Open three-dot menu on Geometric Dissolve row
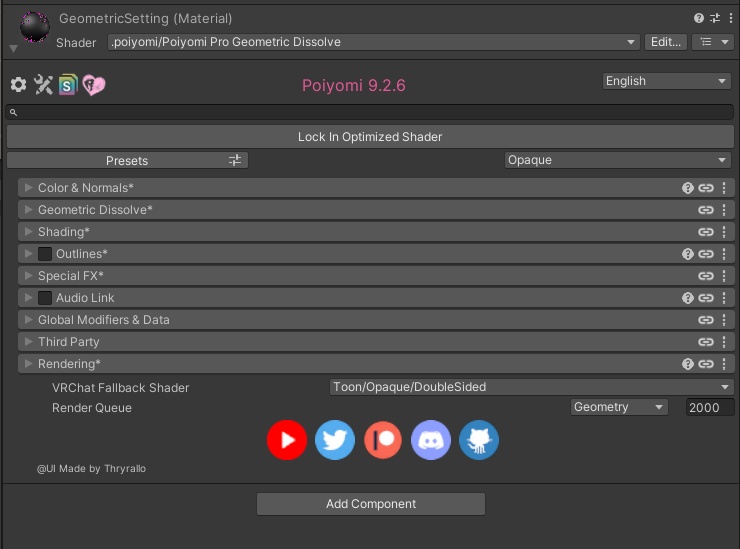This screenshot has width=740, height=549. point(724,210)
